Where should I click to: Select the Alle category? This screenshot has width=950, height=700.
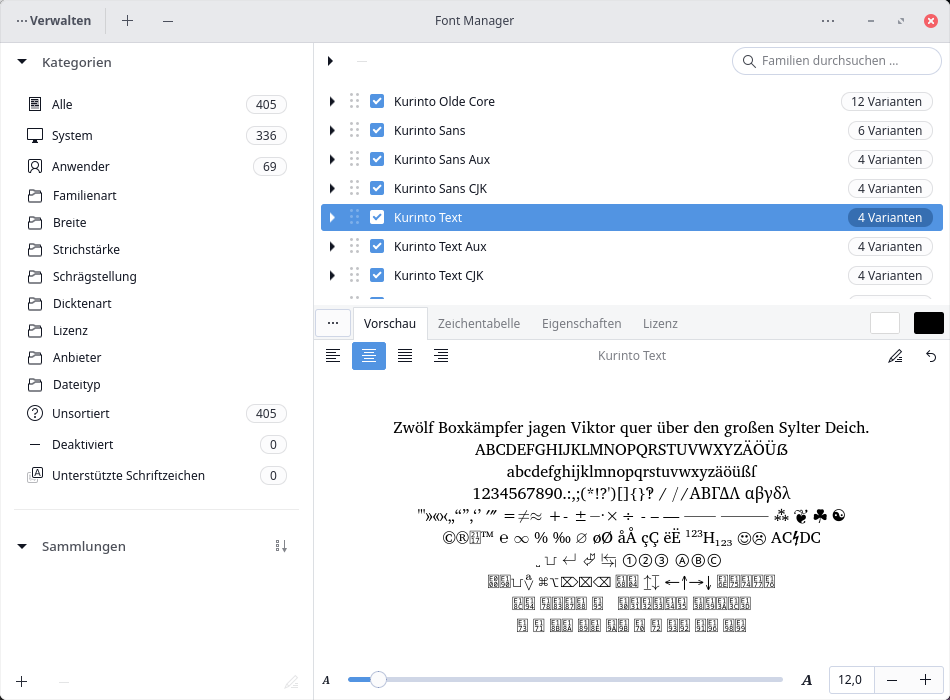tap(156, 104)
